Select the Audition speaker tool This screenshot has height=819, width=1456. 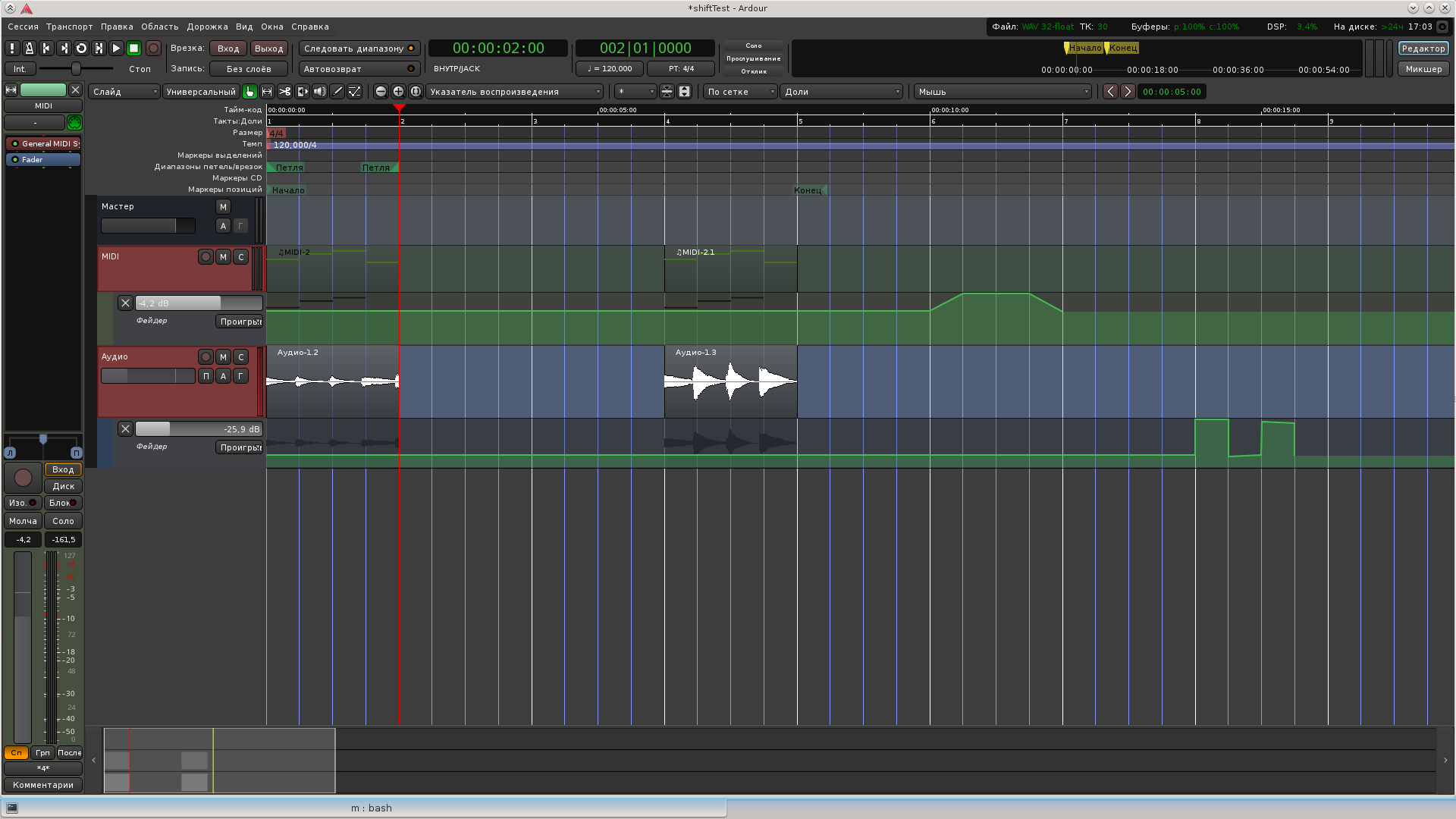point(319,92)
